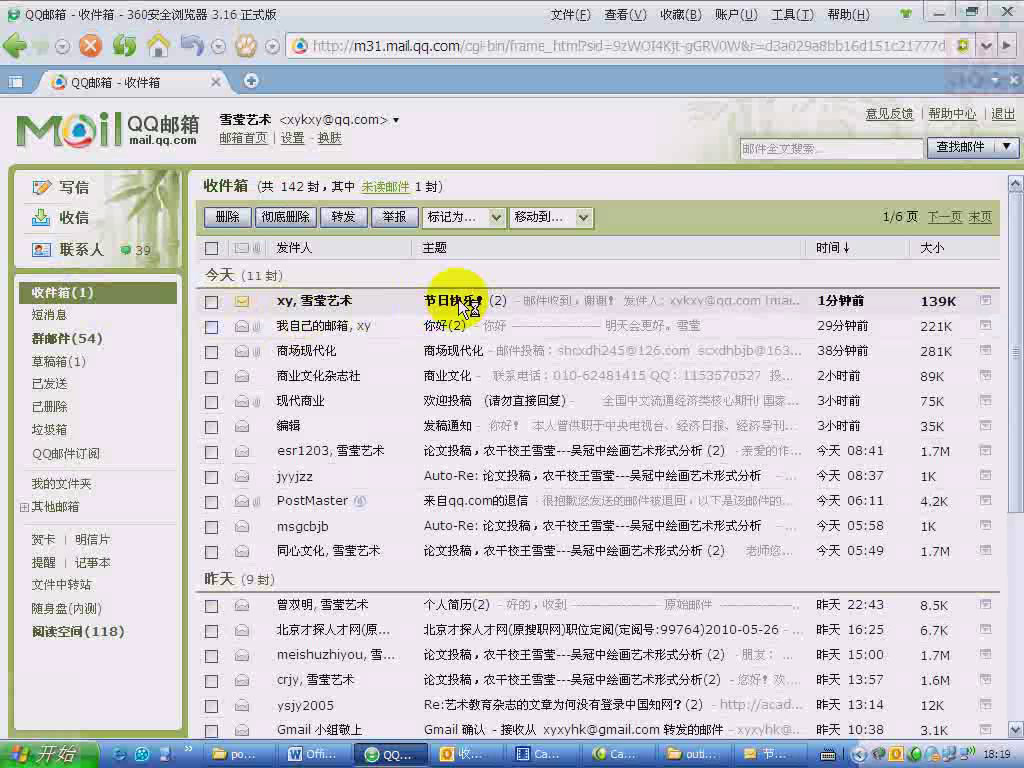The width and height of the screenshot is (1024, 768).
Task: Open the back button history dropdown
Action: (62, 46)
